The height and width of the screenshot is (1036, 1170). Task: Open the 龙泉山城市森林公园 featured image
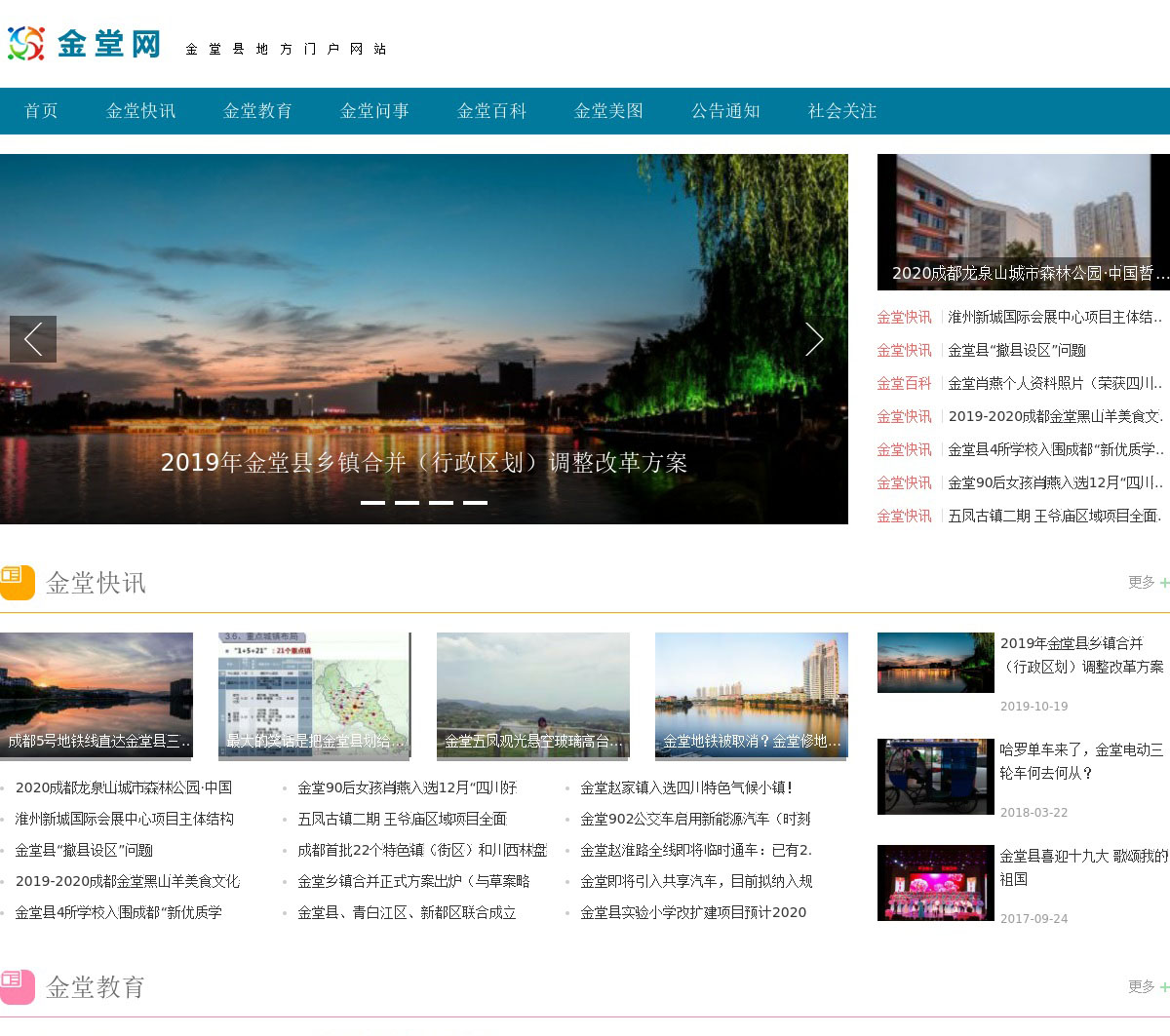(1023, 221)
